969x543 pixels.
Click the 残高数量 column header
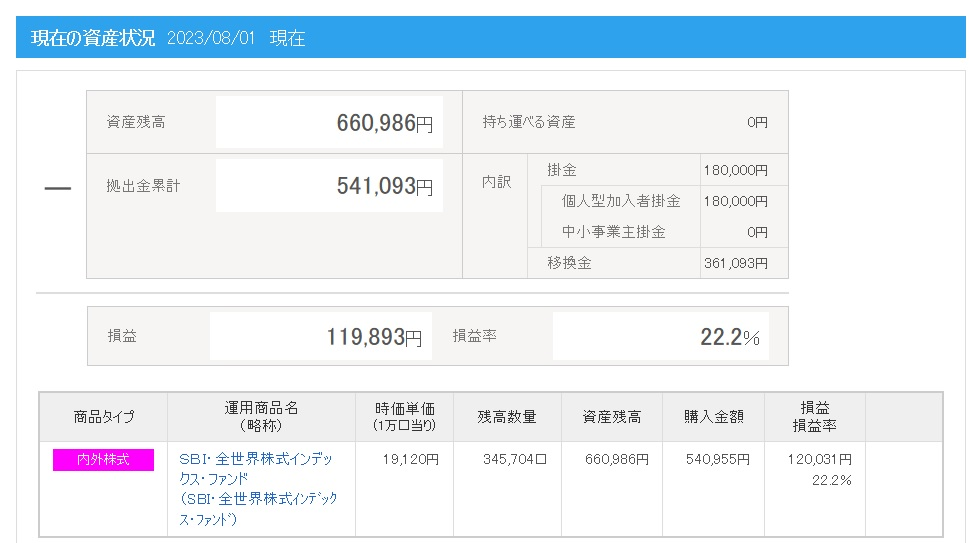[507, 417]
